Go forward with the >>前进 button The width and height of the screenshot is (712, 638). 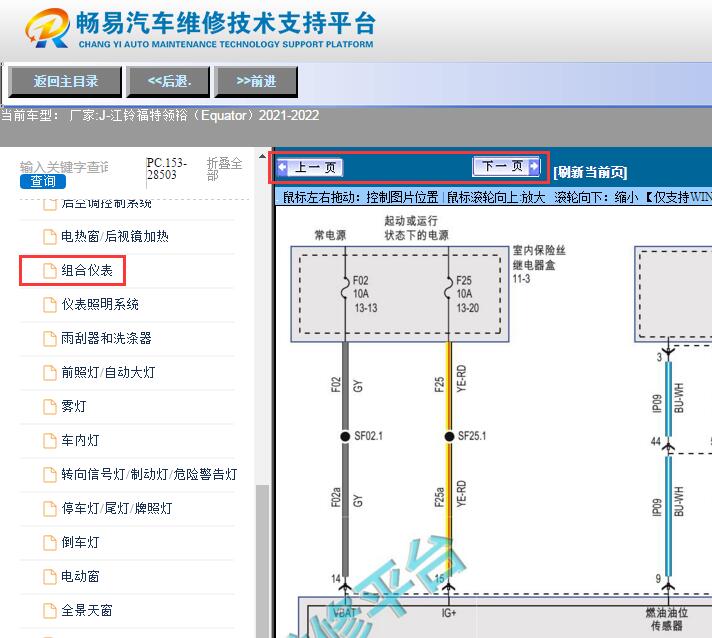[256, 82]
